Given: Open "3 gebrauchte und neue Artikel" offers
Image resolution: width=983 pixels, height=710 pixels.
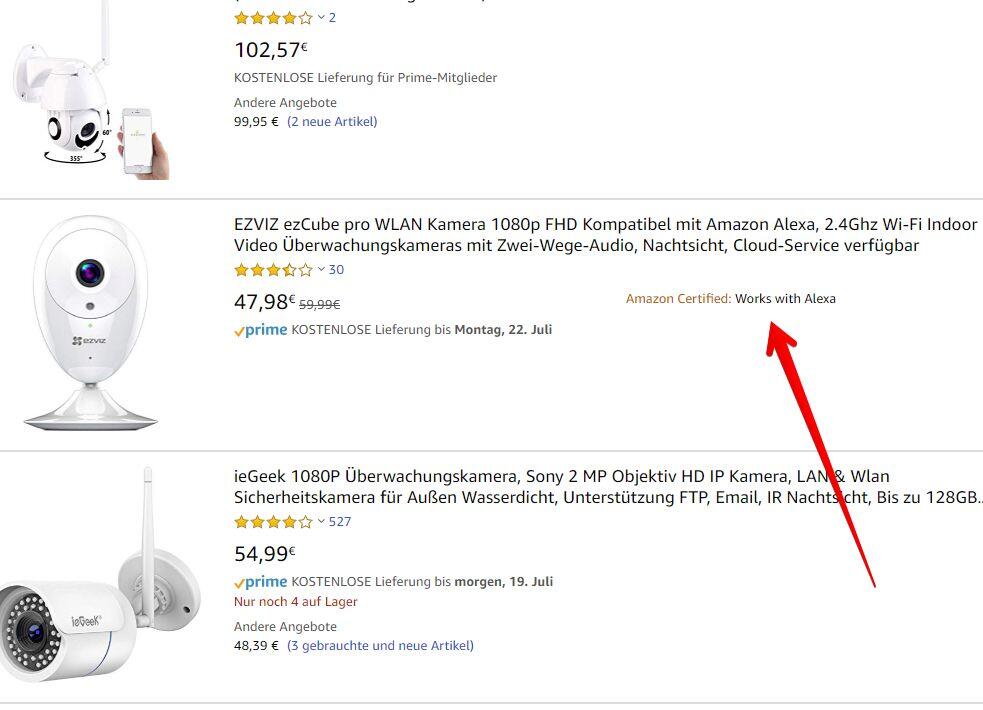Looking at the screenshot, I should tap(380, 646).
